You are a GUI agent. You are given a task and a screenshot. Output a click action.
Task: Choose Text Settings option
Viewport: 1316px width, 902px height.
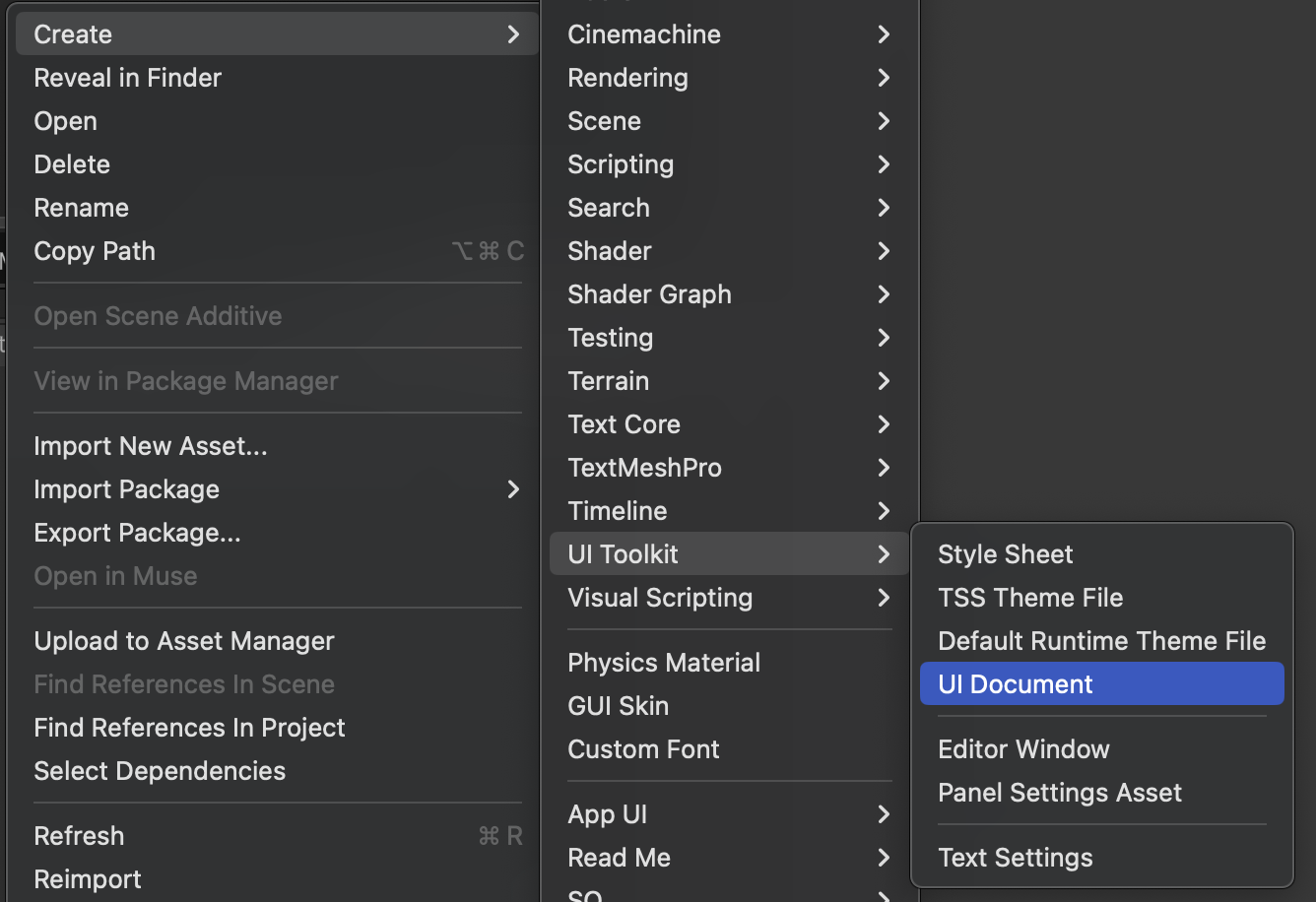click(1015, 858)
